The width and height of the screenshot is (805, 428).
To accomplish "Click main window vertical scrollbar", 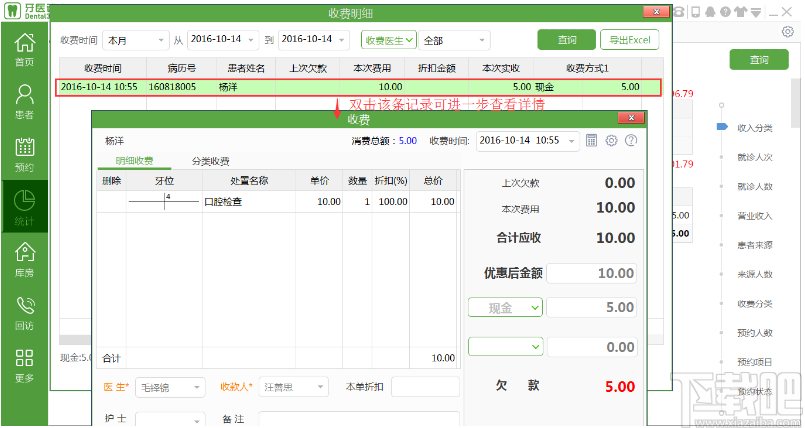I will pyautogui.click(x=796, y=103).
